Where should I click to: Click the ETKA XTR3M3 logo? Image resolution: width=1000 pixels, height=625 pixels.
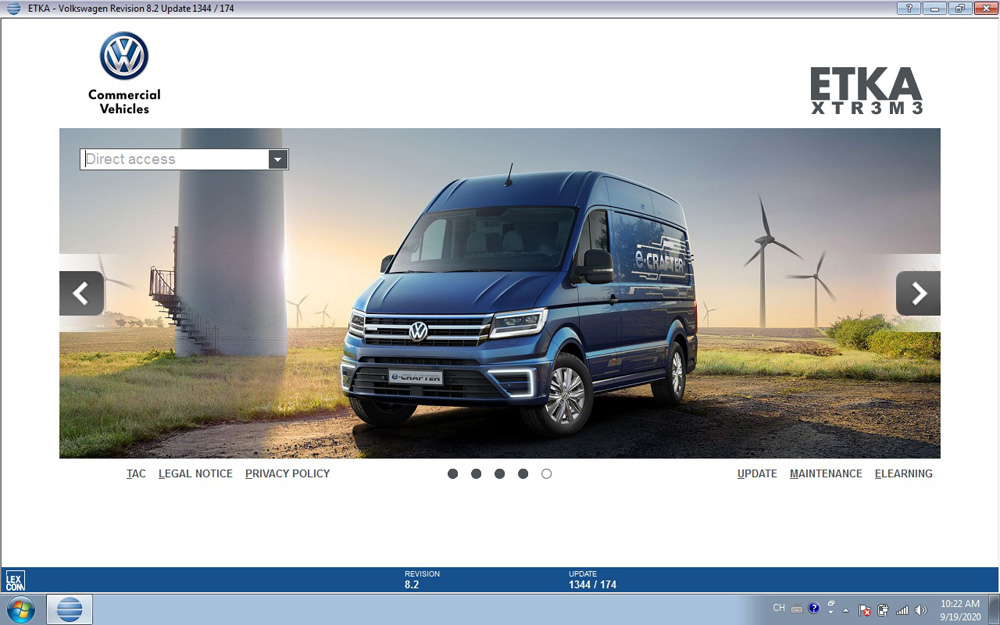[866, 91]
